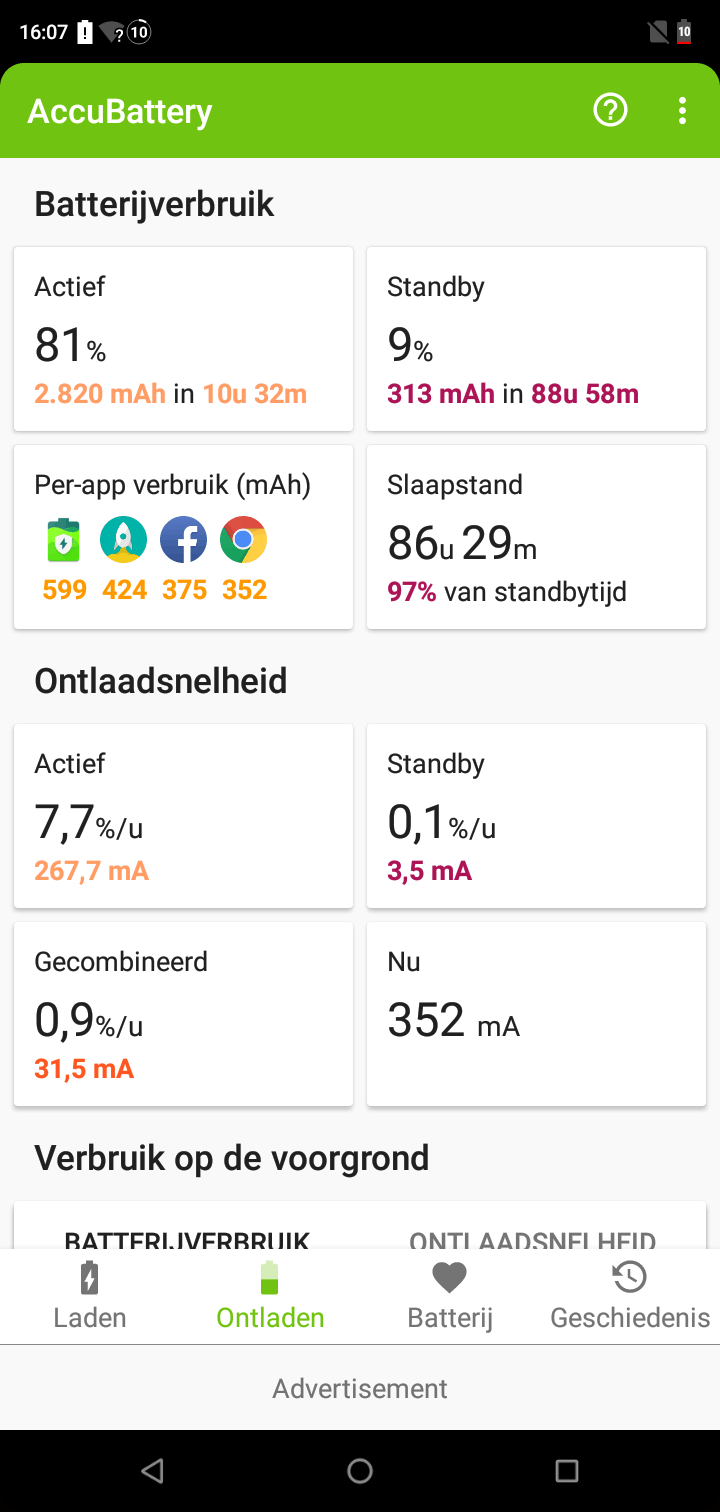
Task: Open the Per-app verbruik card
Action: (x=183, y=487)
